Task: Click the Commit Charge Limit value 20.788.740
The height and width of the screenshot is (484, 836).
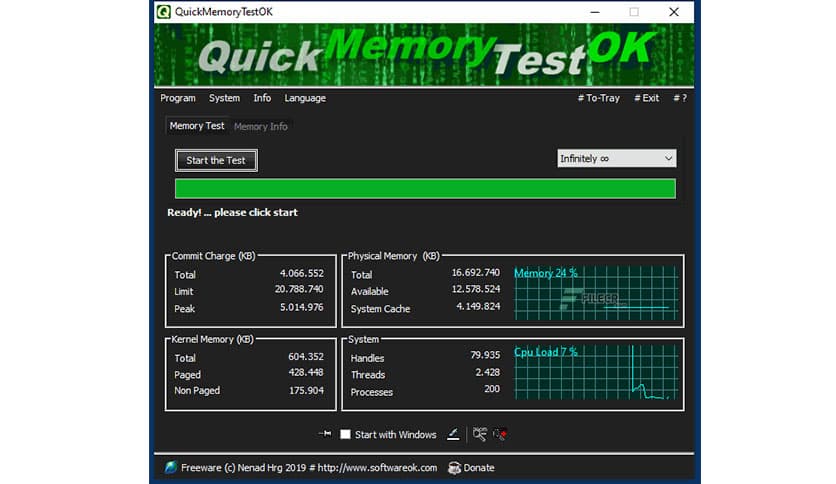Action: 299,289
